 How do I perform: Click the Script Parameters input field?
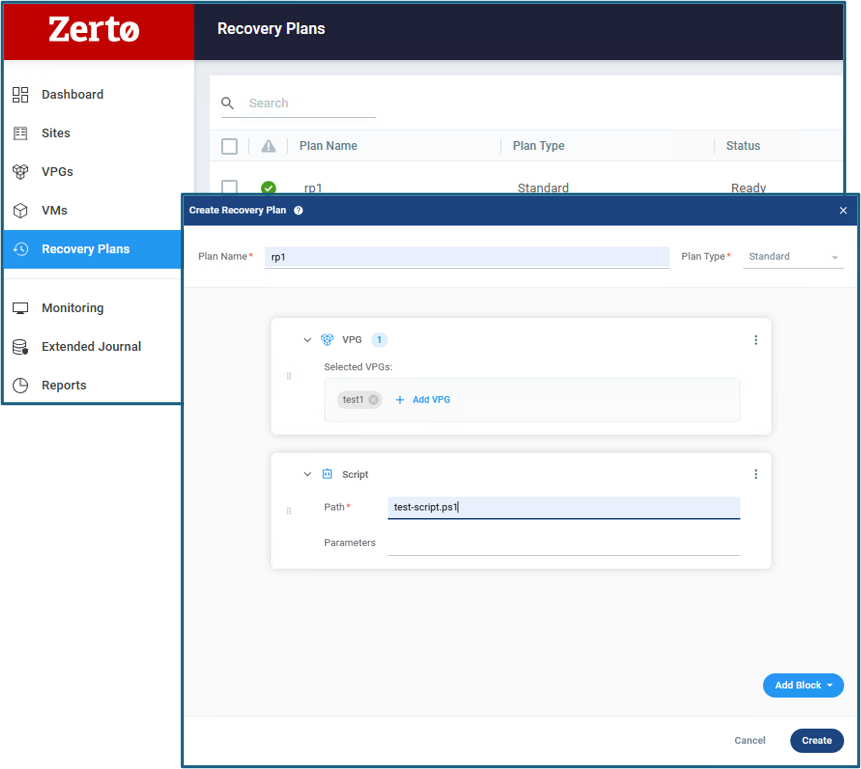click(564, 543)
